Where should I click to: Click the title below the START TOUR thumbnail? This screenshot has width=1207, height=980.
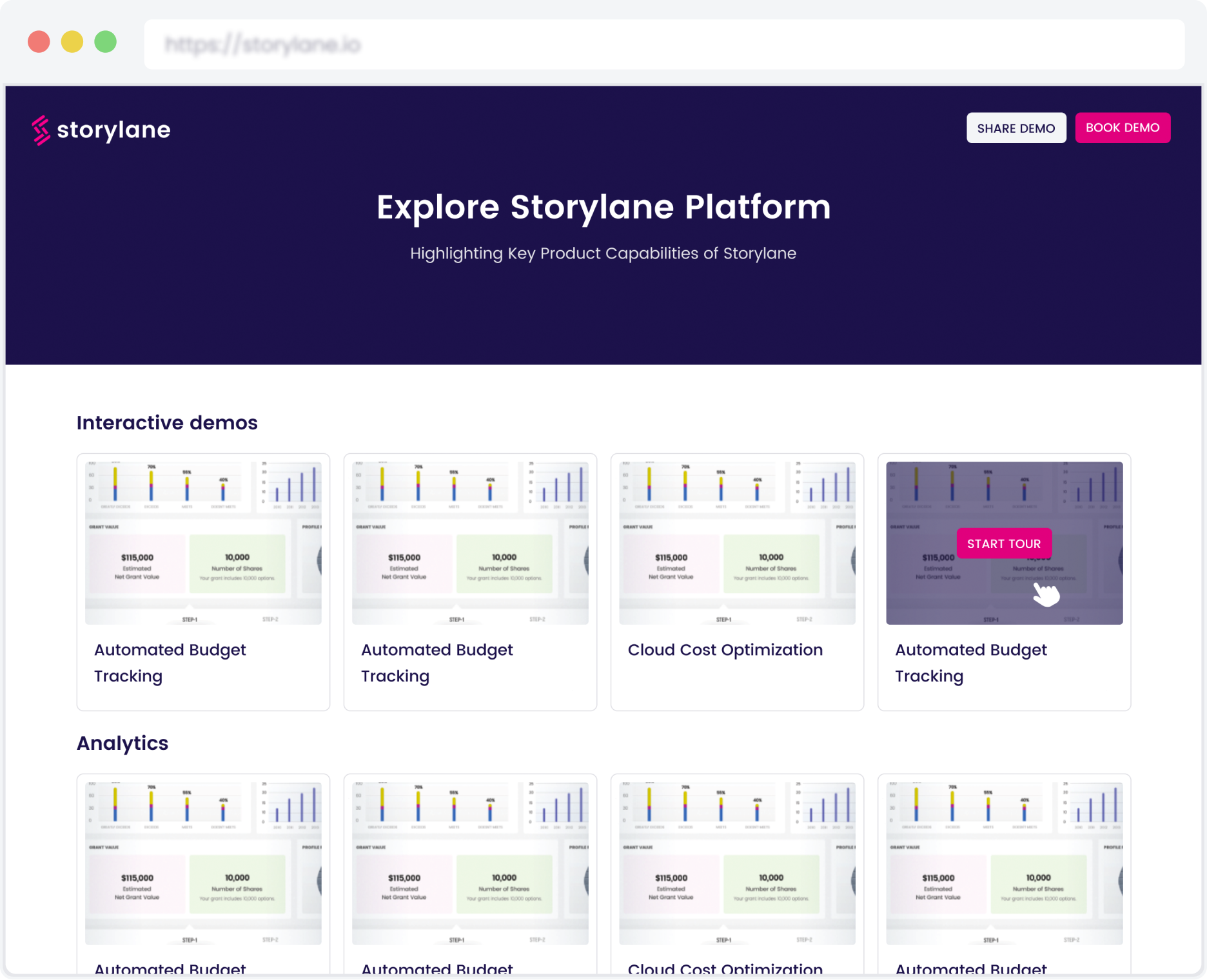971,663
